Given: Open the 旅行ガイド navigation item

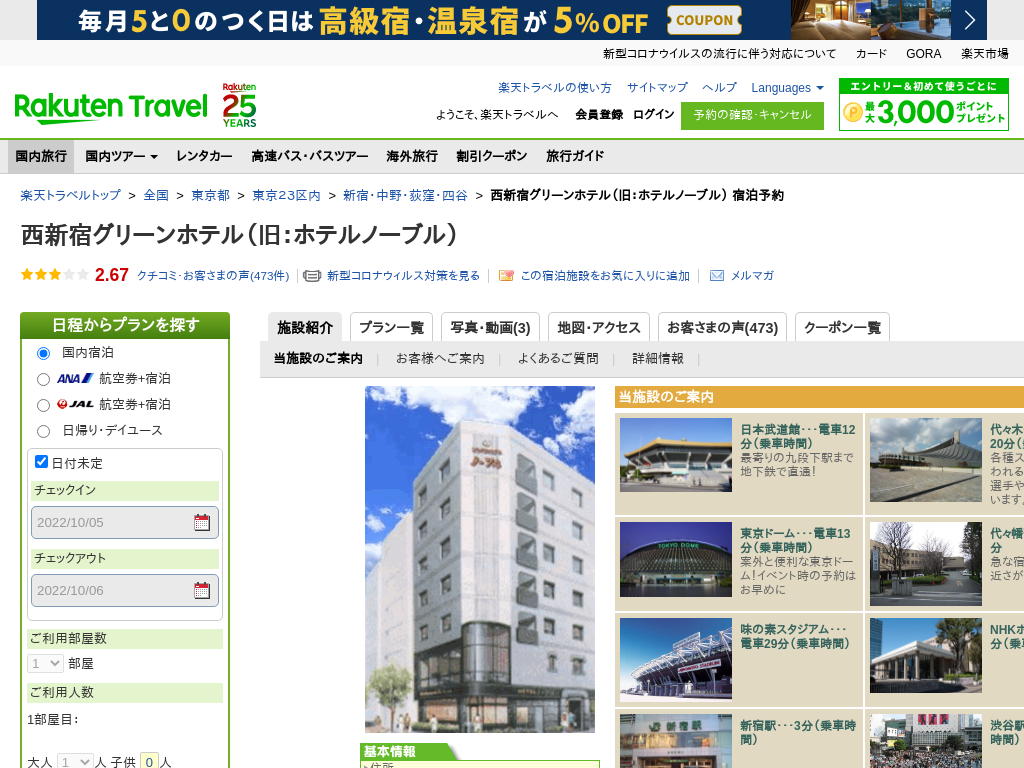Looking at the screenshot, I should pyautogui.click(x=575, y=157).
